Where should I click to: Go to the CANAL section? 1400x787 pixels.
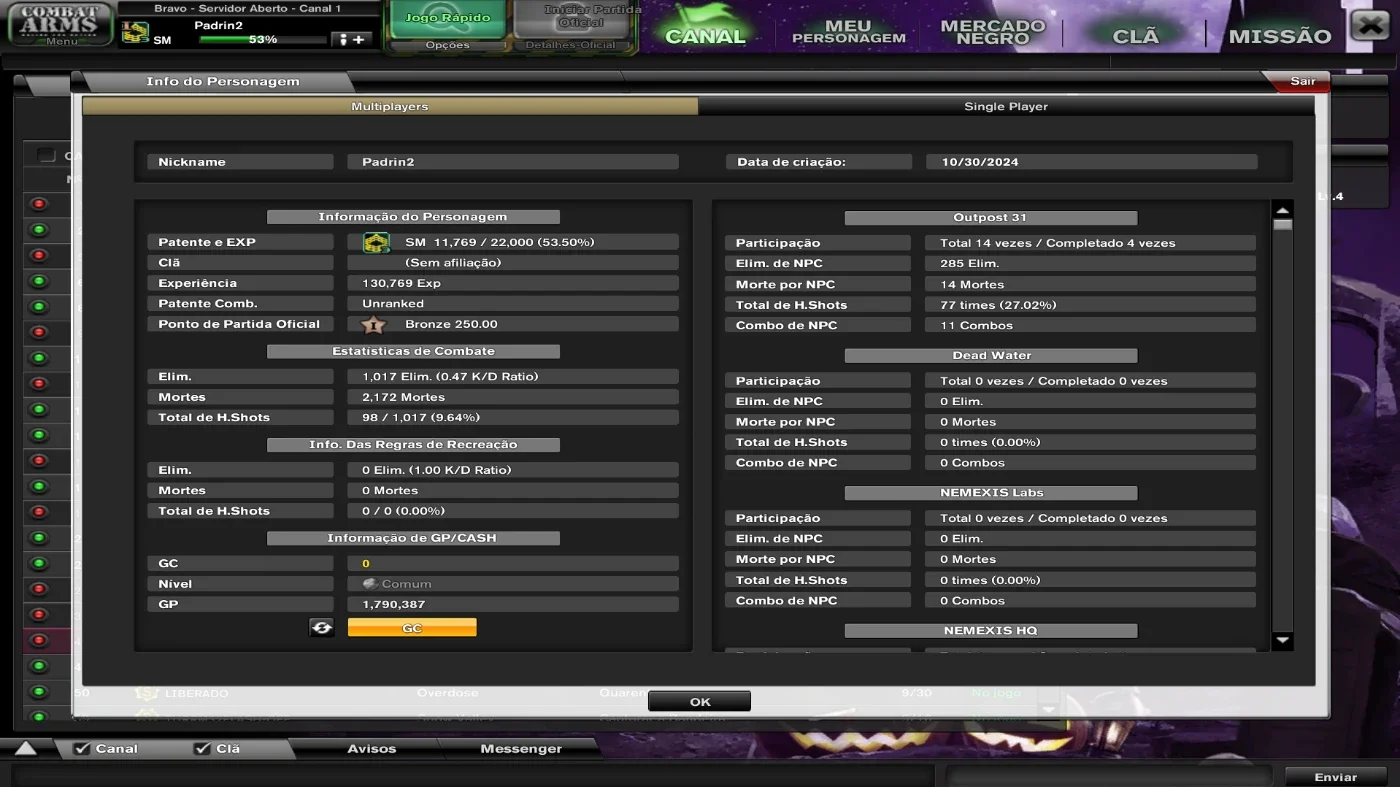[706, 35]
